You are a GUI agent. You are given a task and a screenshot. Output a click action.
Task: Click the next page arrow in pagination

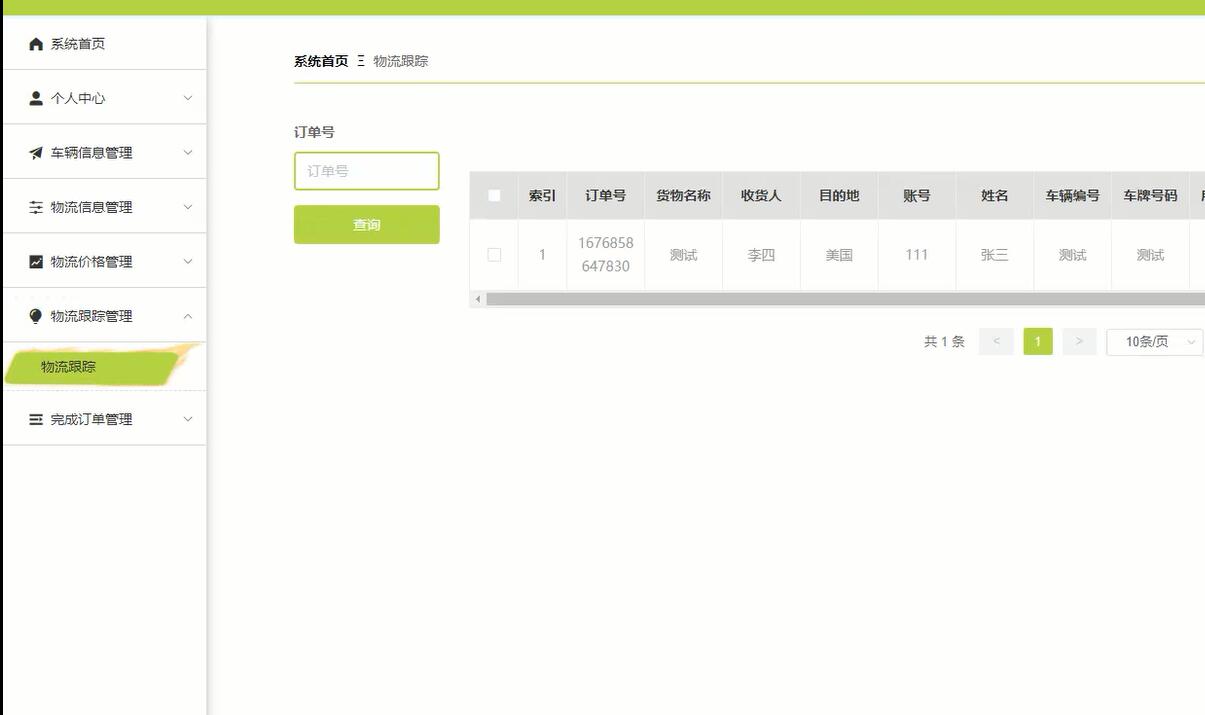tap(1079, 341)
